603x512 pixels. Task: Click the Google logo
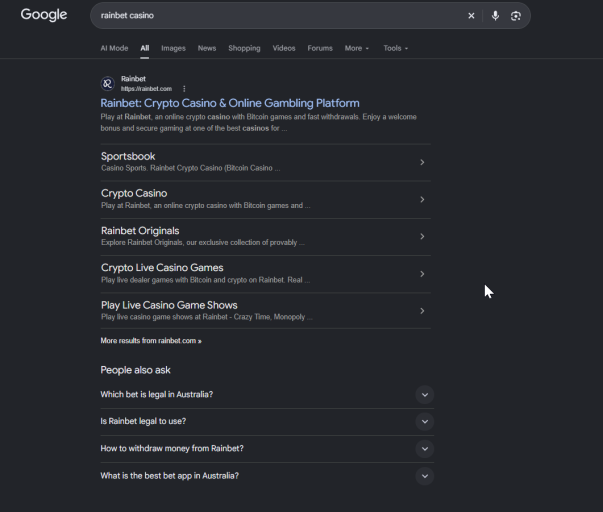click(x=44, y=15)
